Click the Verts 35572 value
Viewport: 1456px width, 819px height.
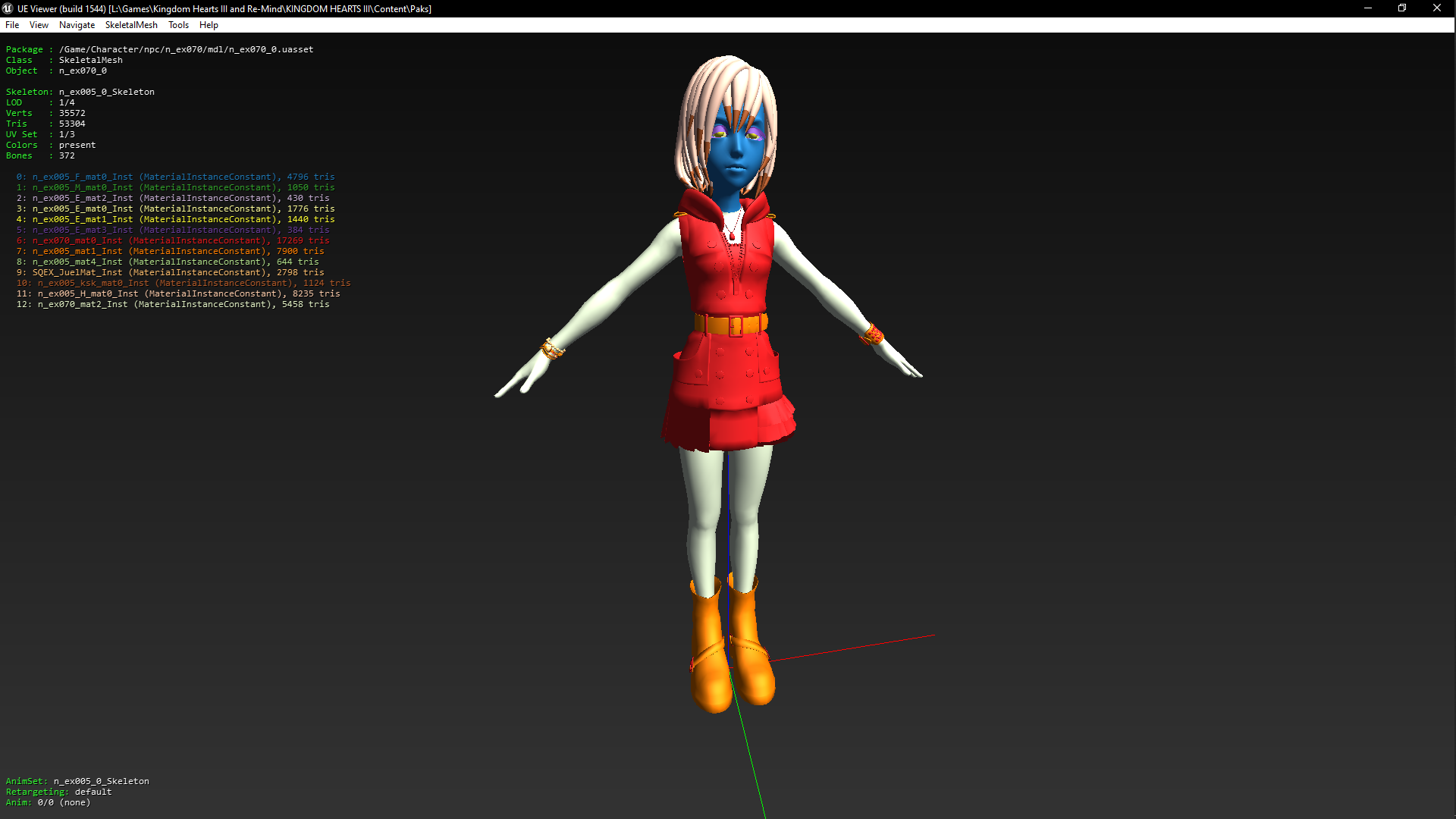(x=72, y=113)
